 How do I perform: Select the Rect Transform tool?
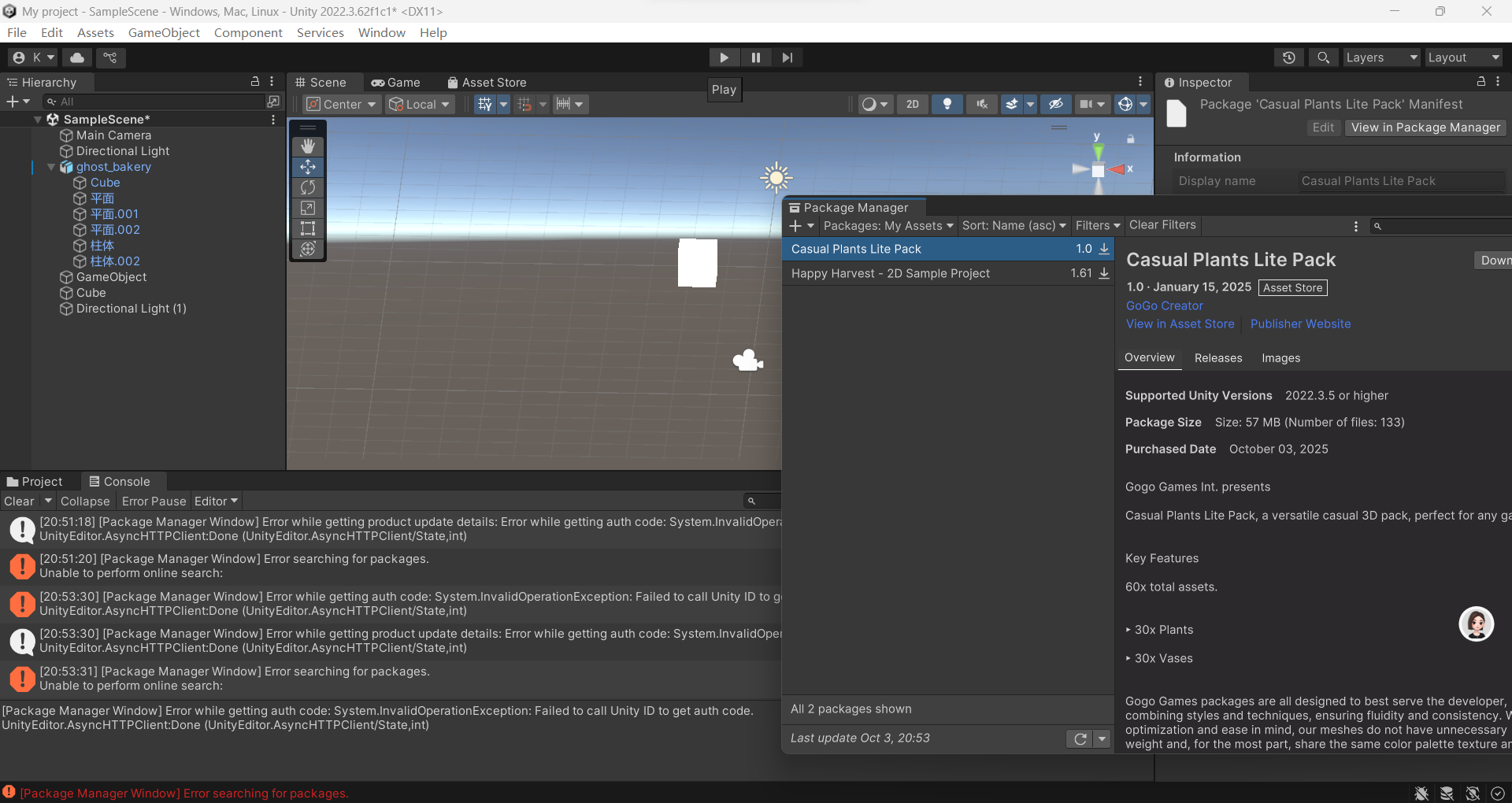tap(307, 228)
